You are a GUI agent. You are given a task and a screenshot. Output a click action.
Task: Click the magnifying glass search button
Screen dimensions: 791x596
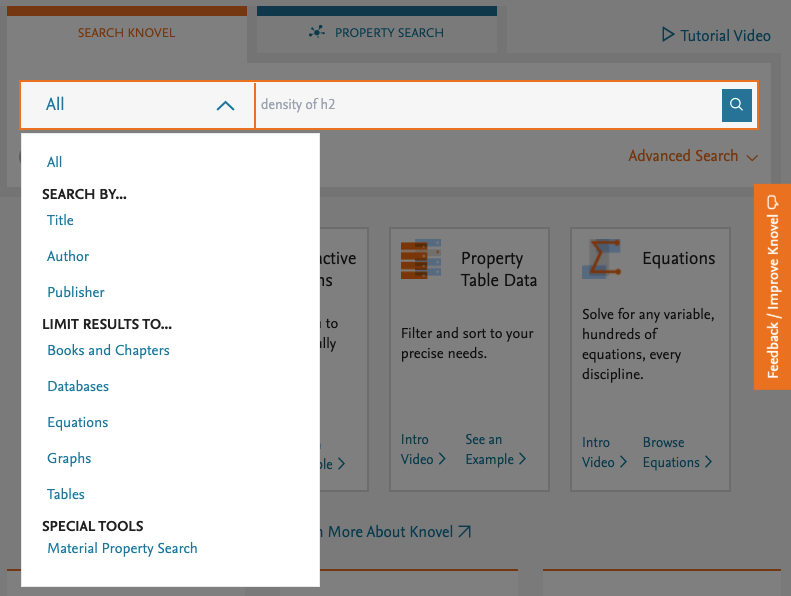point(736,104)
